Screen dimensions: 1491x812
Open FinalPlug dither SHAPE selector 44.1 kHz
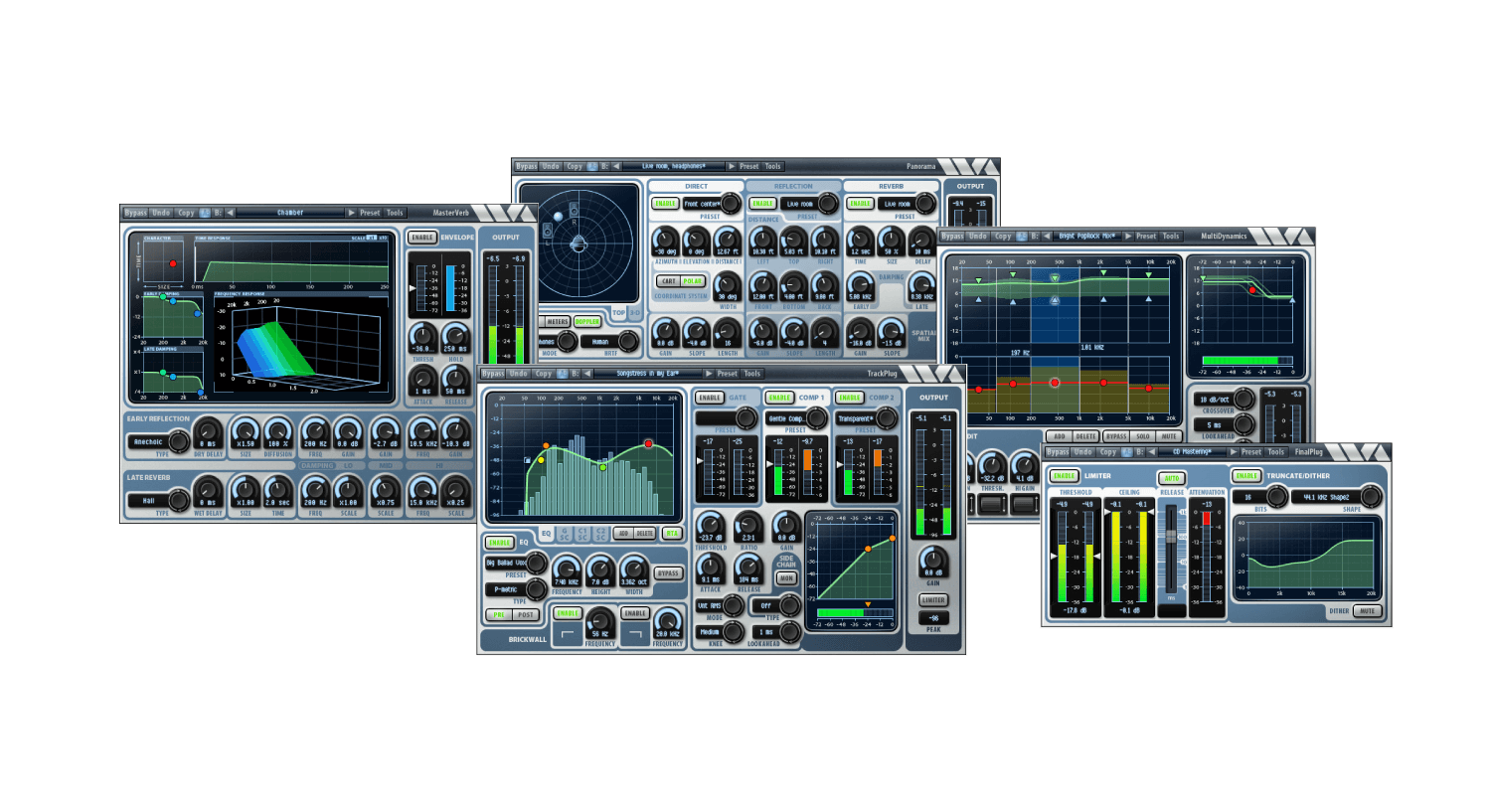click(x=1336, y=496)
